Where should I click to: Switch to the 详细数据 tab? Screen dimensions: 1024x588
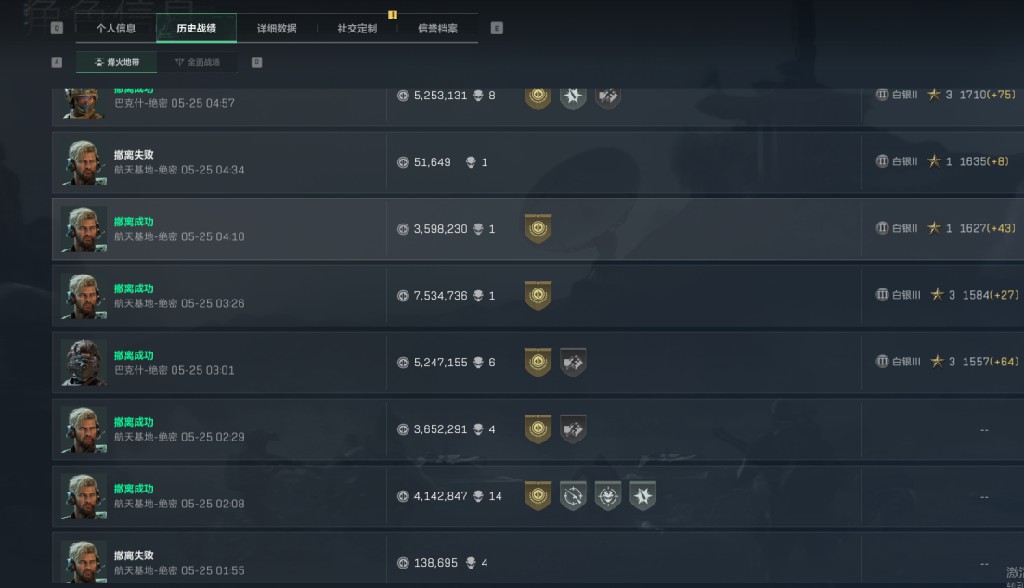[276, 28]
